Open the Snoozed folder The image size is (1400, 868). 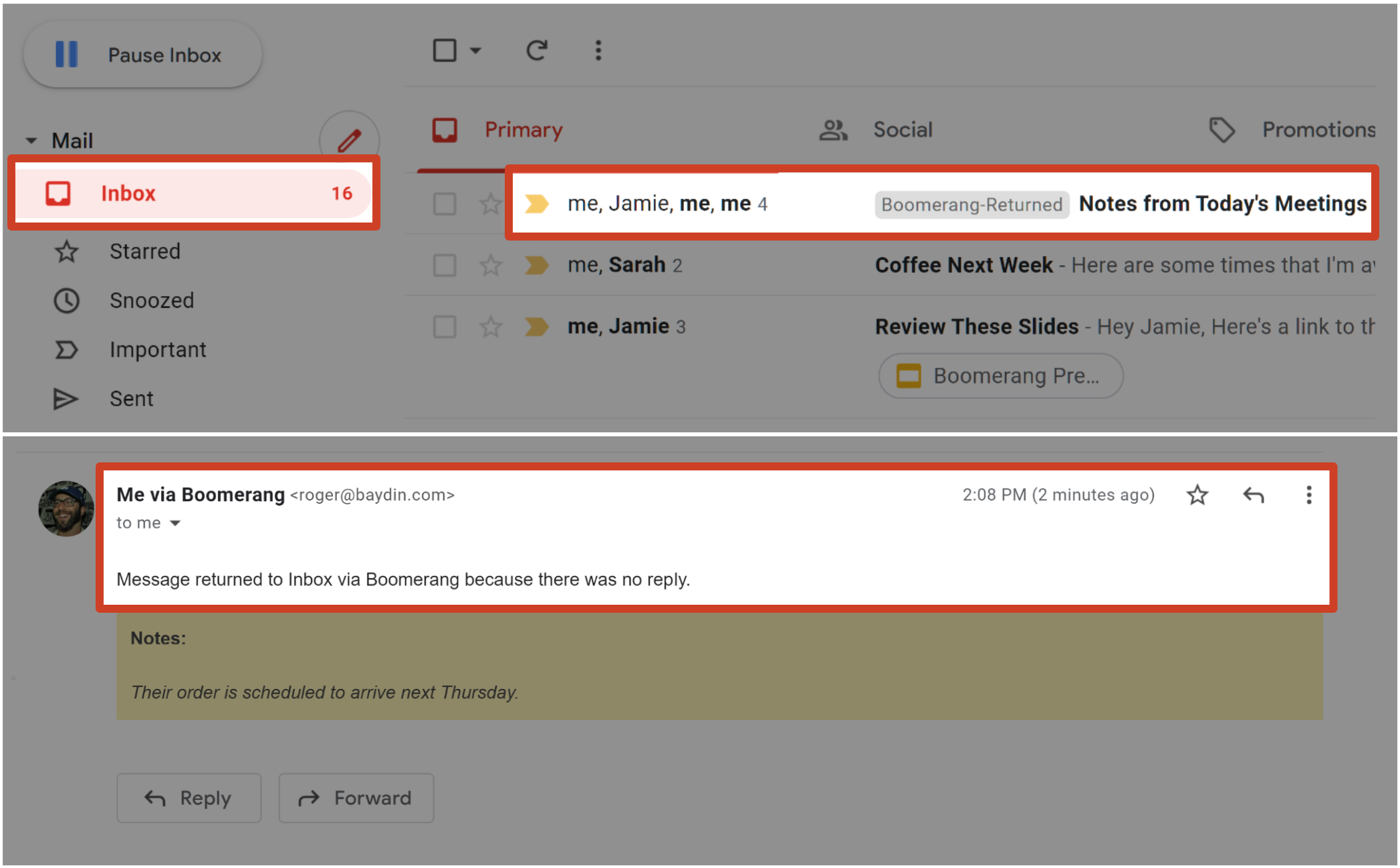151,301
